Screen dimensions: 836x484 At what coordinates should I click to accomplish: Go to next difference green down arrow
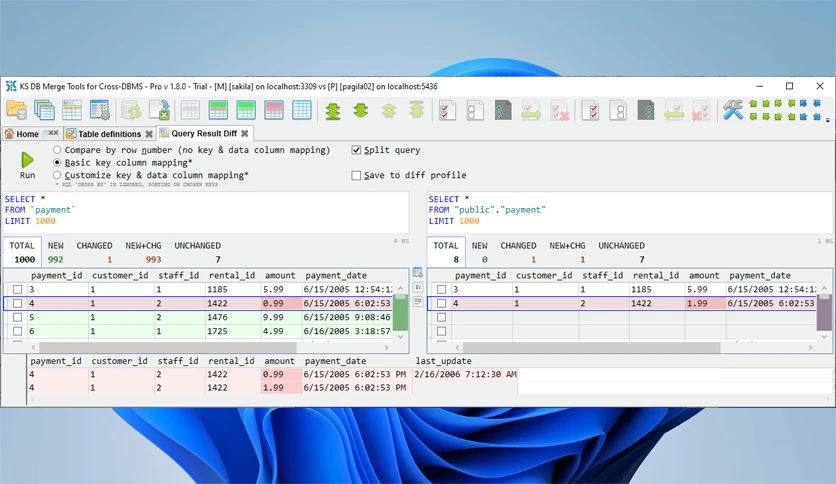(360, 110)
